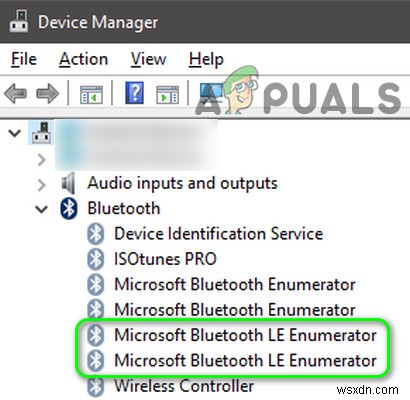Image resolution: width=410 pixels, height=400 pixels.
Task: Open the Help question mark icon
Action: click(x=135, y=92)
